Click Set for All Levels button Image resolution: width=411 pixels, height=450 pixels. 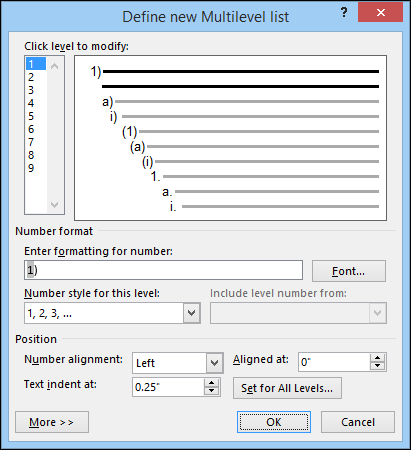[287, 388]
